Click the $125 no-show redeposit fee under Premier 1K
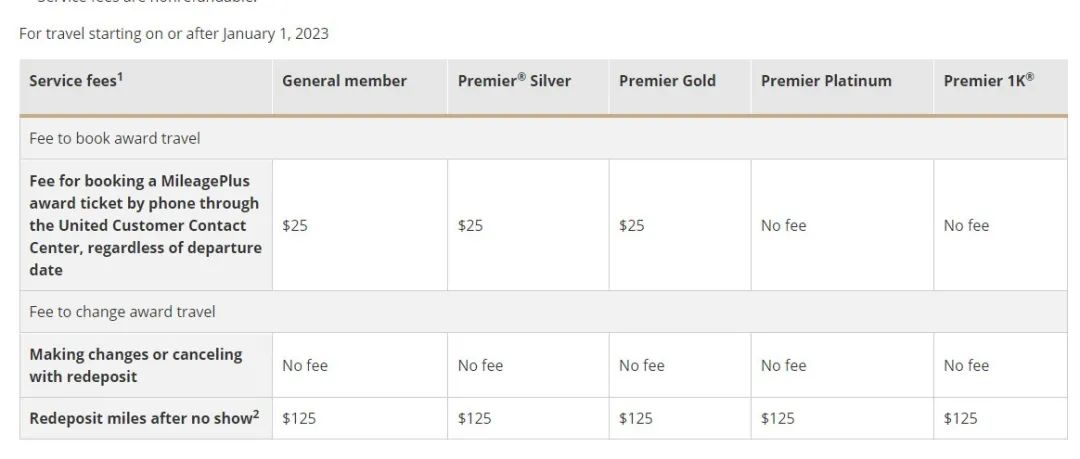The height and width of the screenshot is (459, 1080). (960, 418)
